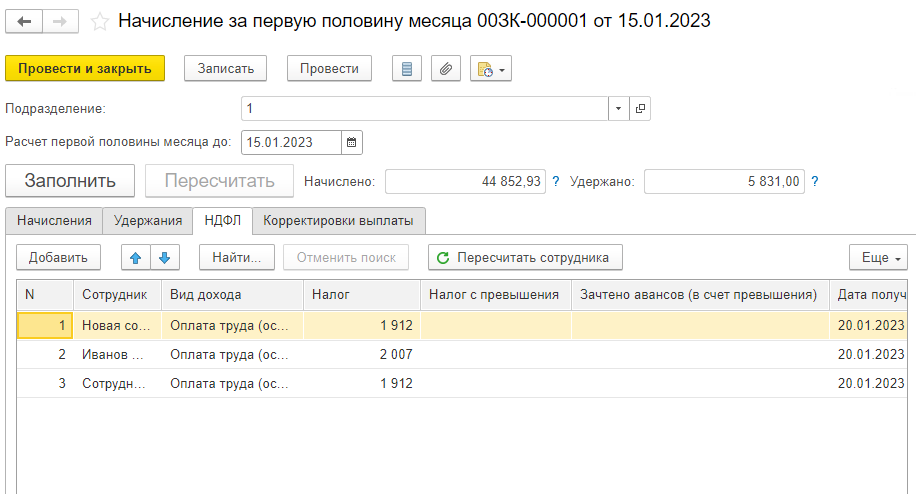The height and width of the screenshot is (494, 916).
Task: Expand the create-based-on dropdown button
Action: [490, 69]
